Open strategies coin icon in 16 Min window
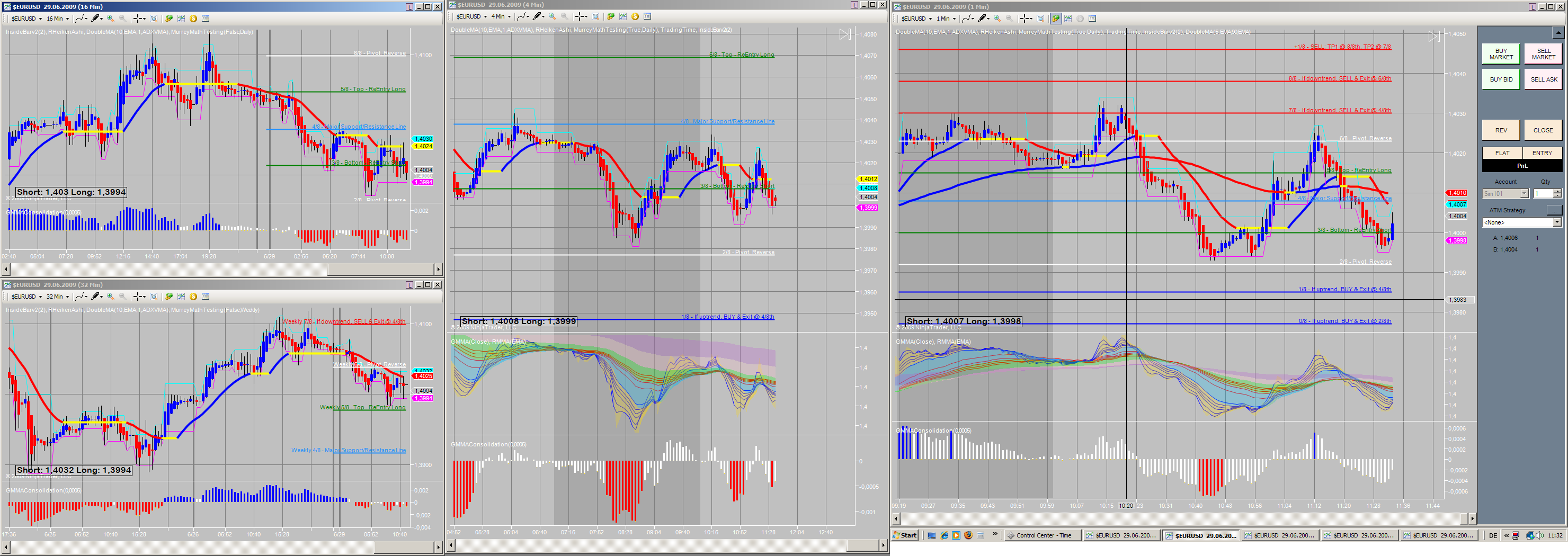The image size is (1568, 556). (x=193, y=18)
